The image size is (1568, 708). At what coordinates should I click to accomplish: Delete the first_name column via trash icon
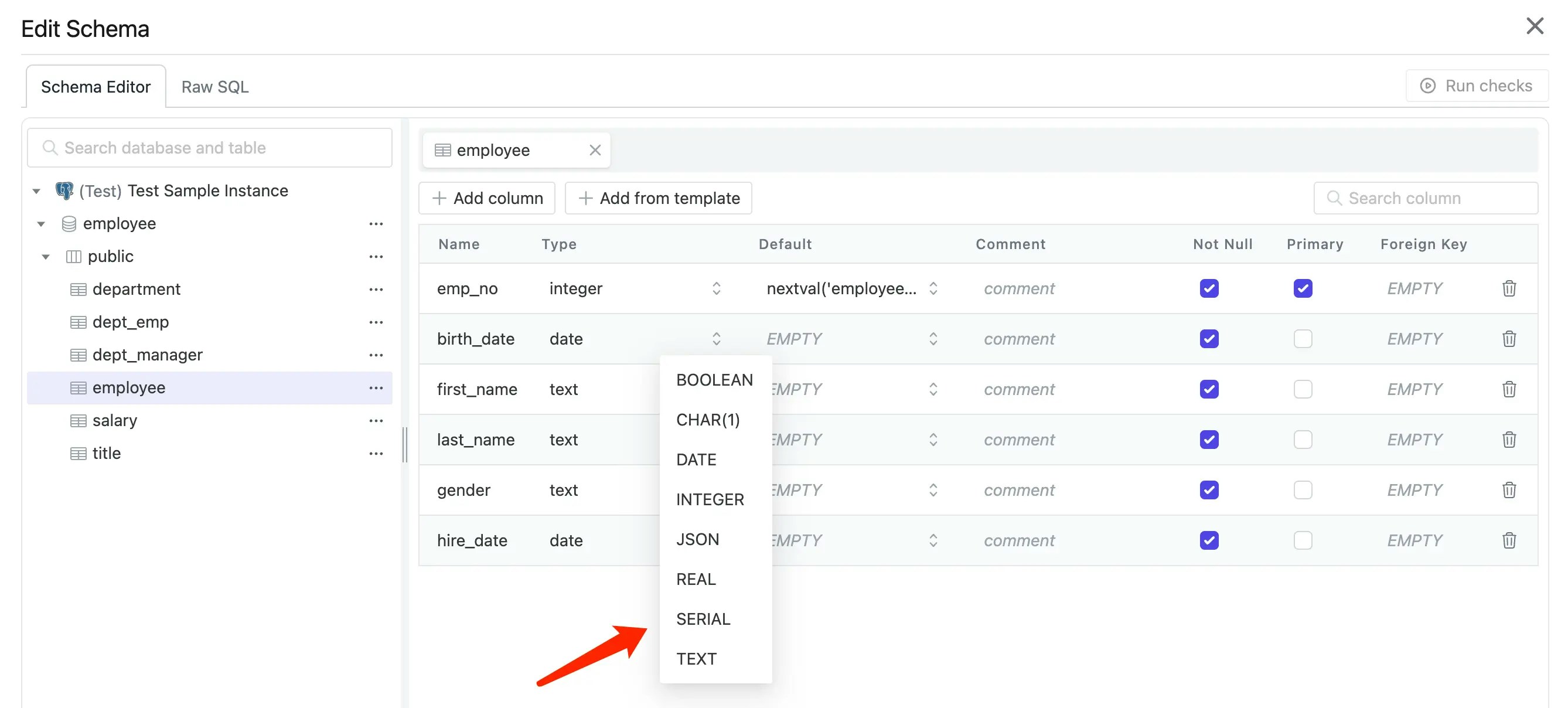click(1508, 389)
